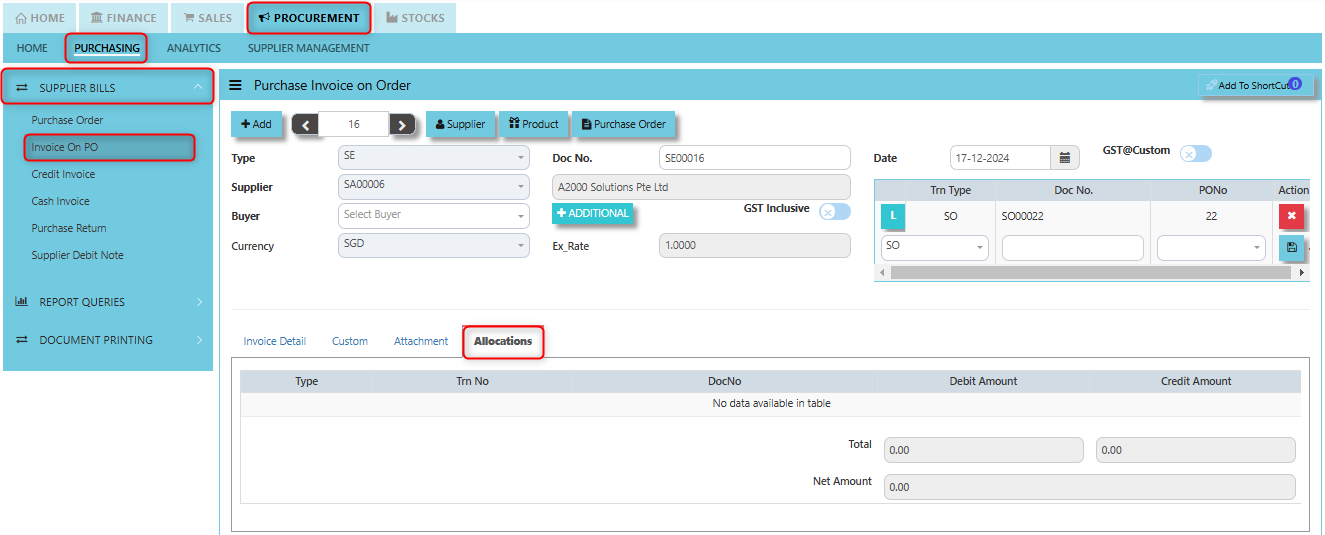Click the ADDITIONAL button
1325x535 pixels.
point(593,213)
